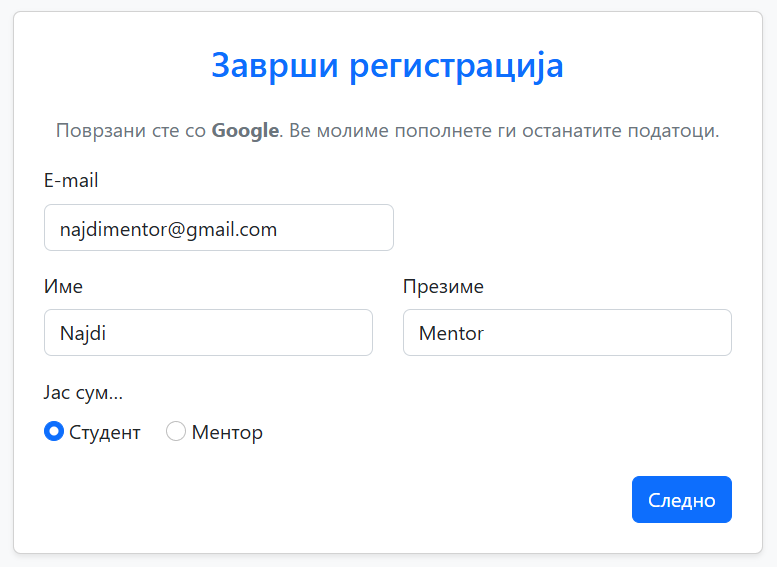This screenshot has height=567, width=777.
Task: Click the Ментор option label text
Action: click(227, 433)
